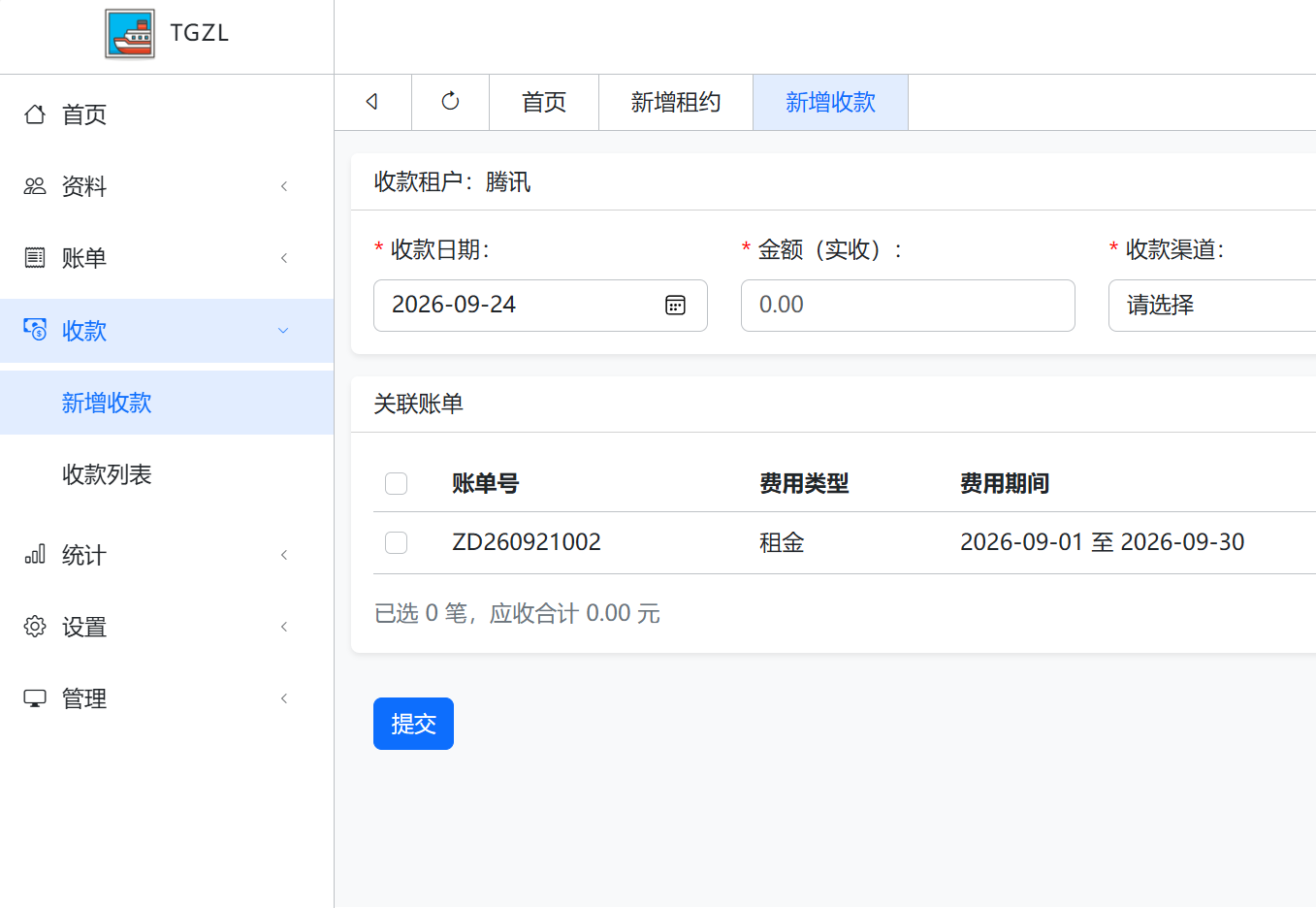Click the 租金 fee type cell

pos(782,542)
